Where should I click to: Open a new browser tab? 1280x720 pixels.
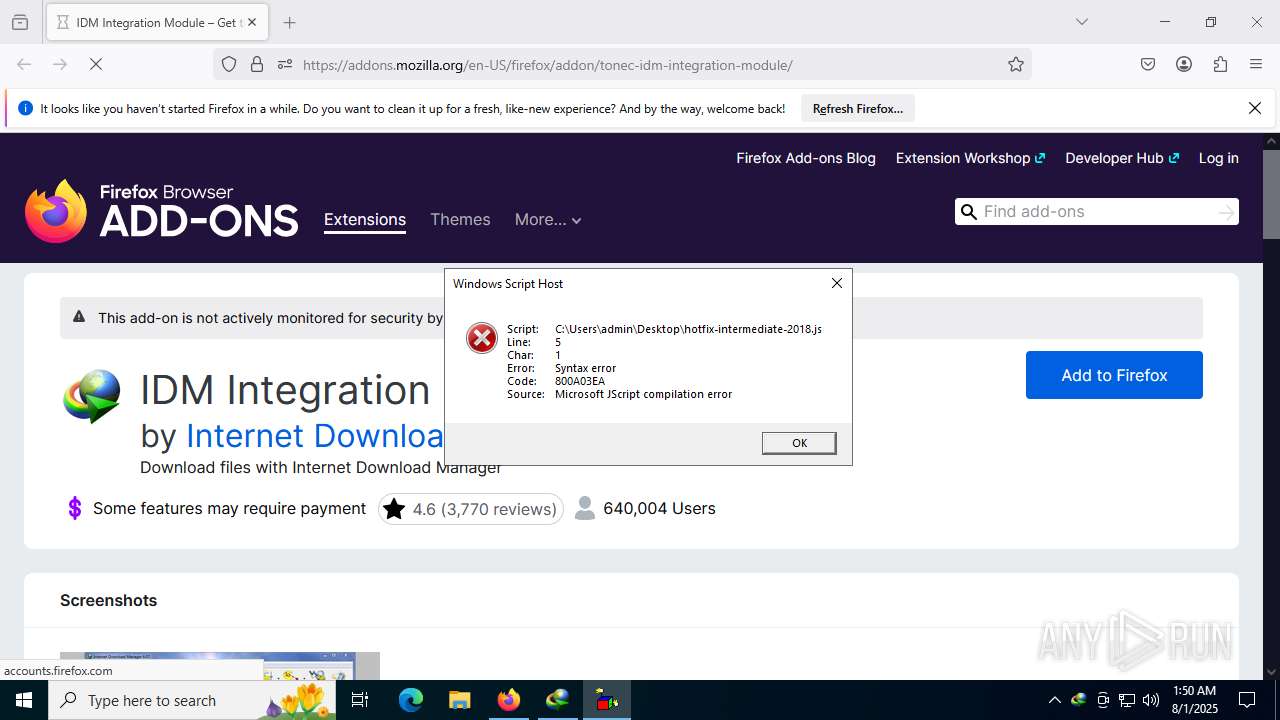[289, 22]
